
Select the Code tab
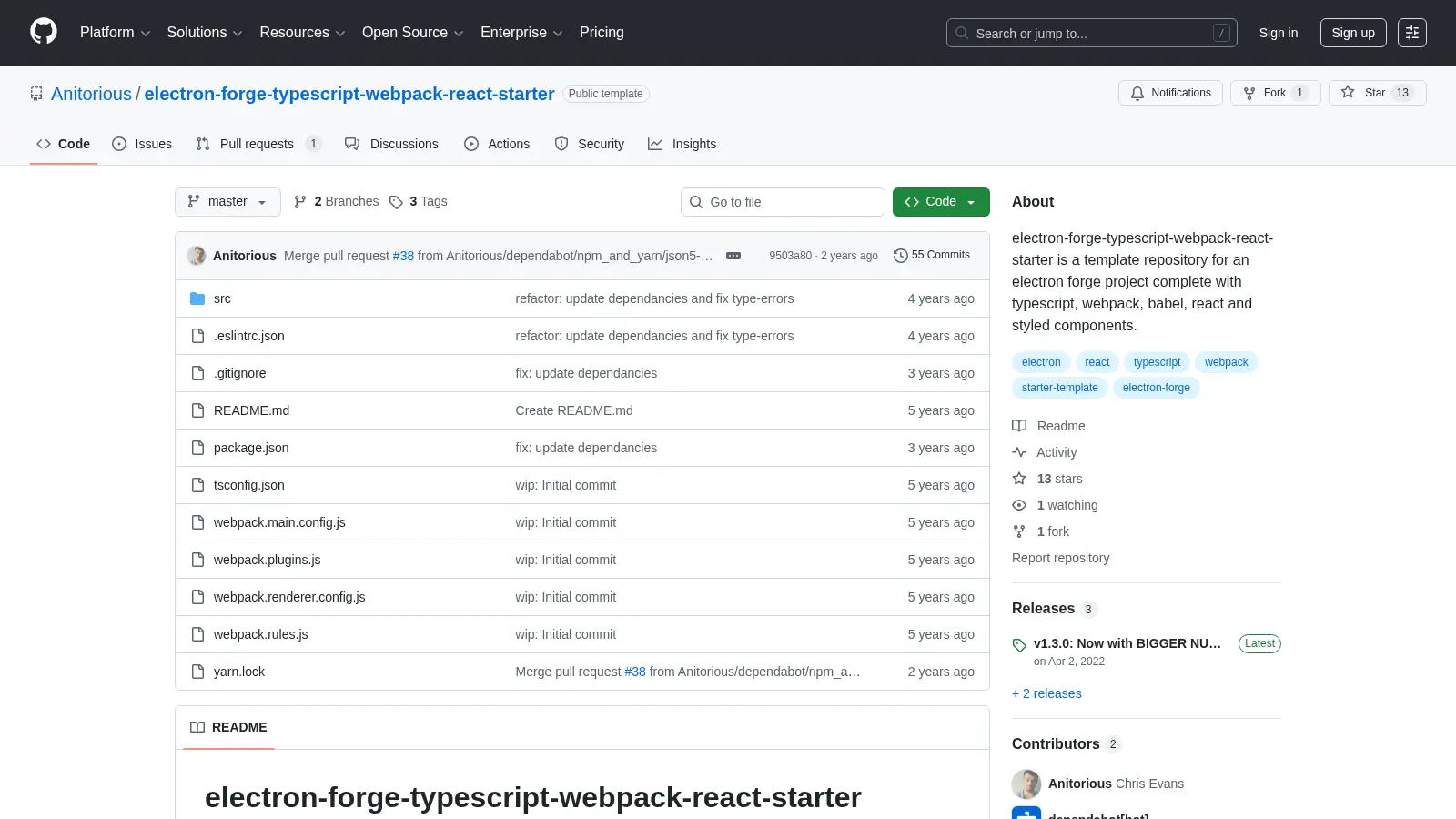coord(64,144)
